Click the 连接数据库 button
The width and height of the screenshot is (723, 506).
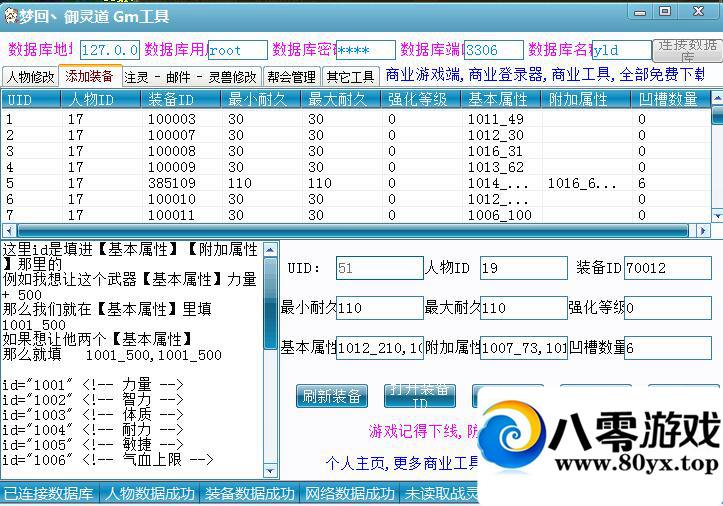coord(685,50)
